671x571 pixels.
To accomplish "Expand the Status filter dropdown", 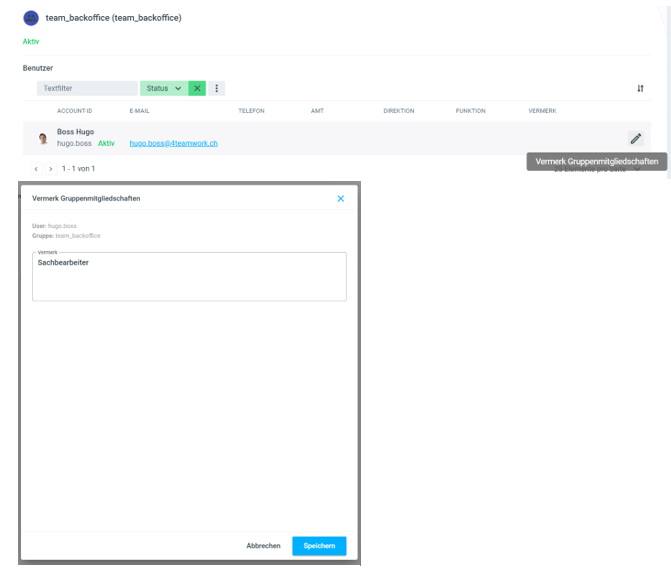I will point(164,88).
